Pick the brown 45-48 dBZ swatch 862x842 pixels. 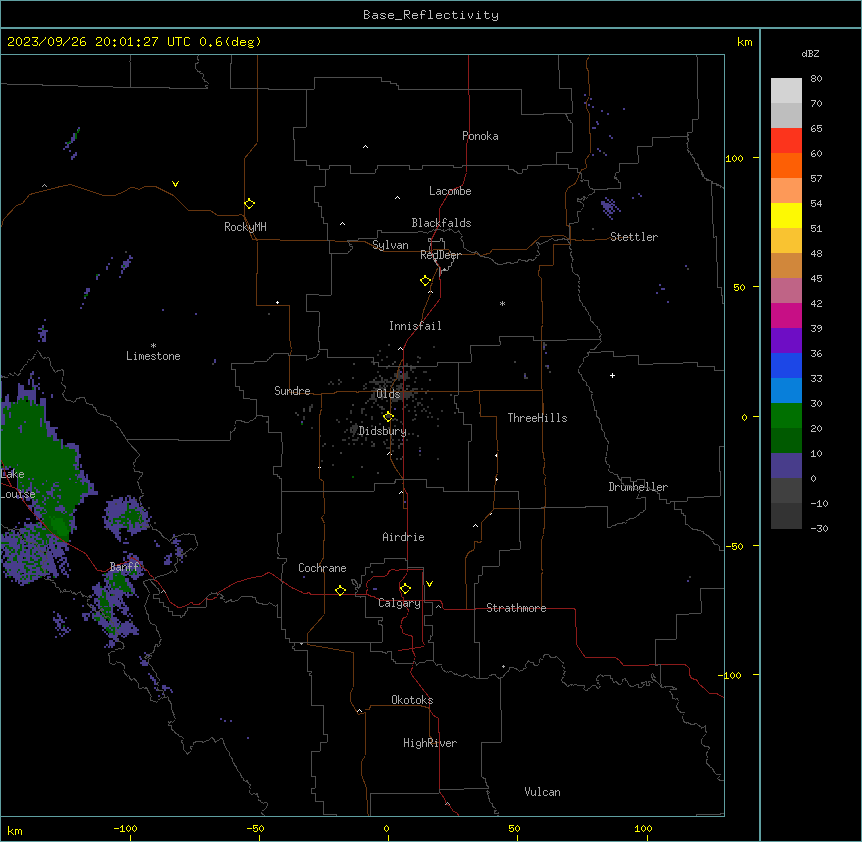(x=786, y=265)
